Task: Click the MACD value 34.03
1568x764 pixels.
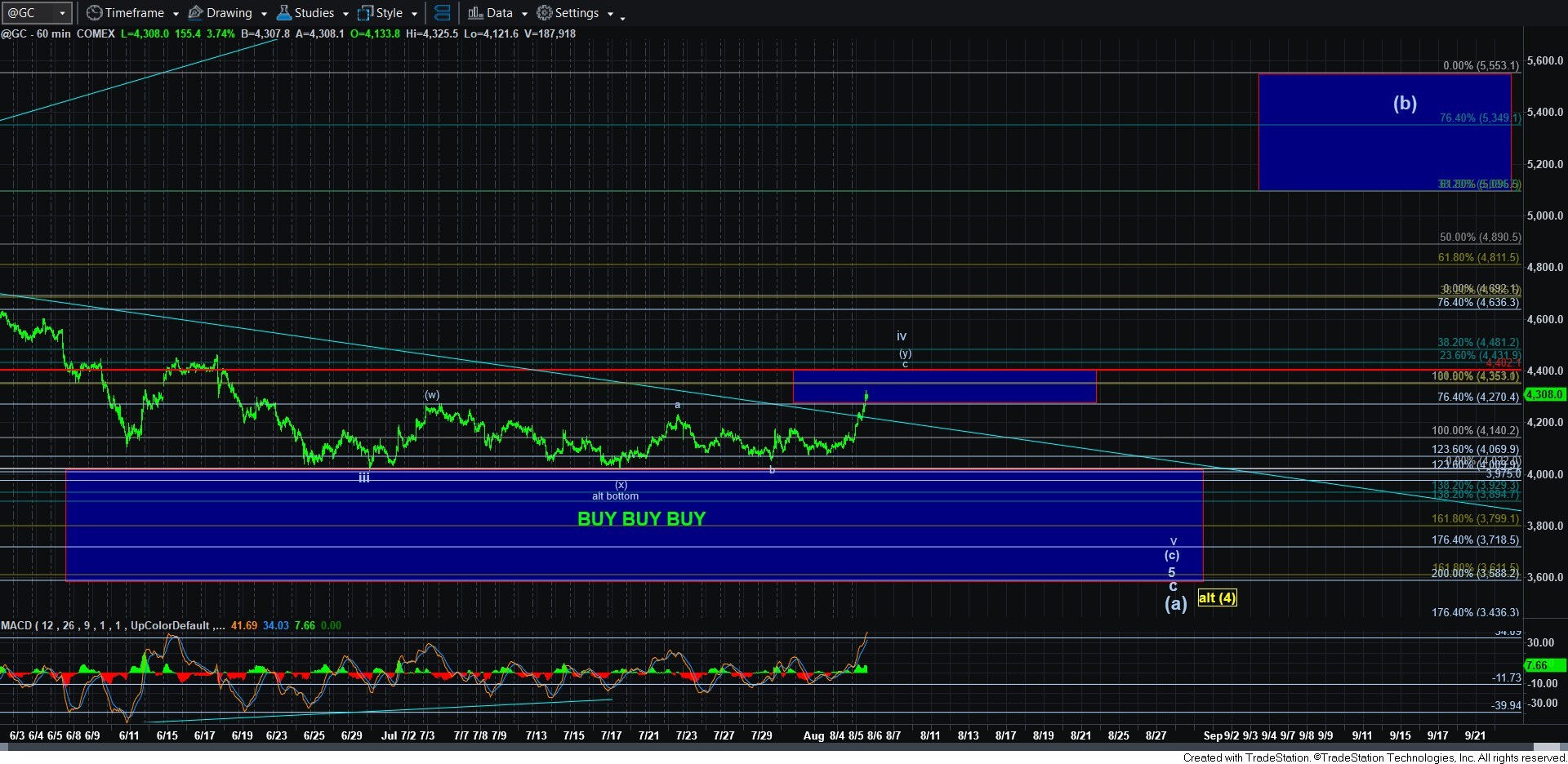Action: 276,626
